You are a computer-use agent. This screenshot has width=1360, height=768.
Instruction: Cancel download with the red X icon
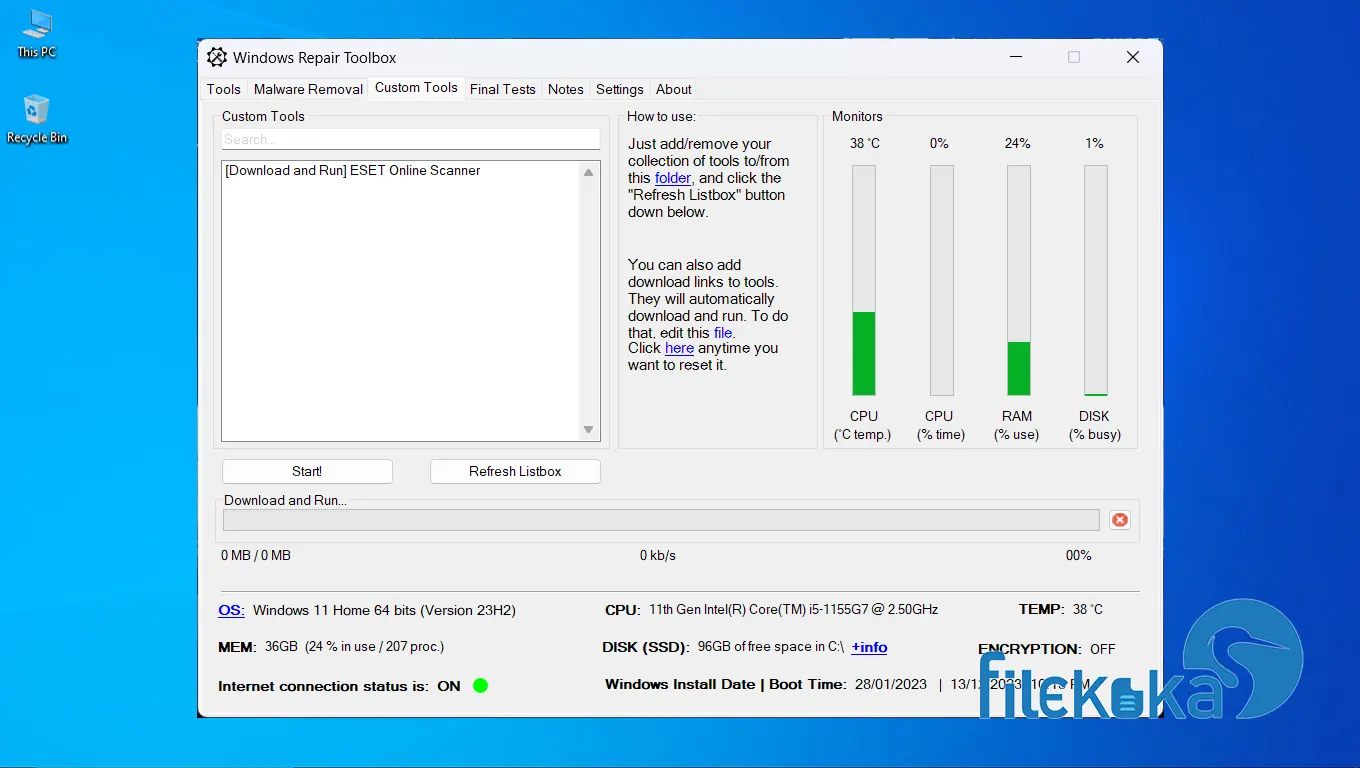pyautogui.click(x=1120, y=520)
